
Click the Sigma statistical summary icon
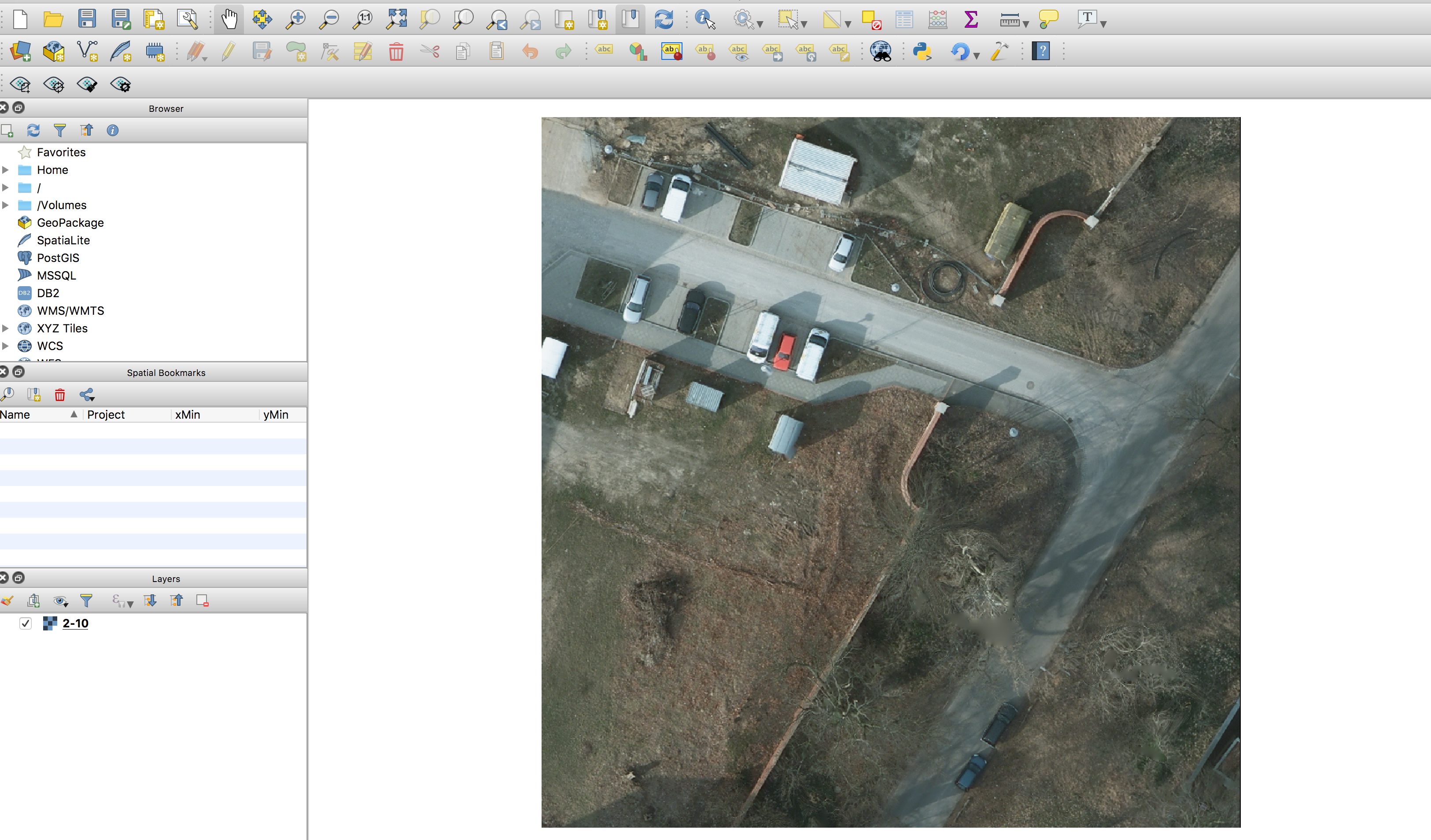coord(971,19)
